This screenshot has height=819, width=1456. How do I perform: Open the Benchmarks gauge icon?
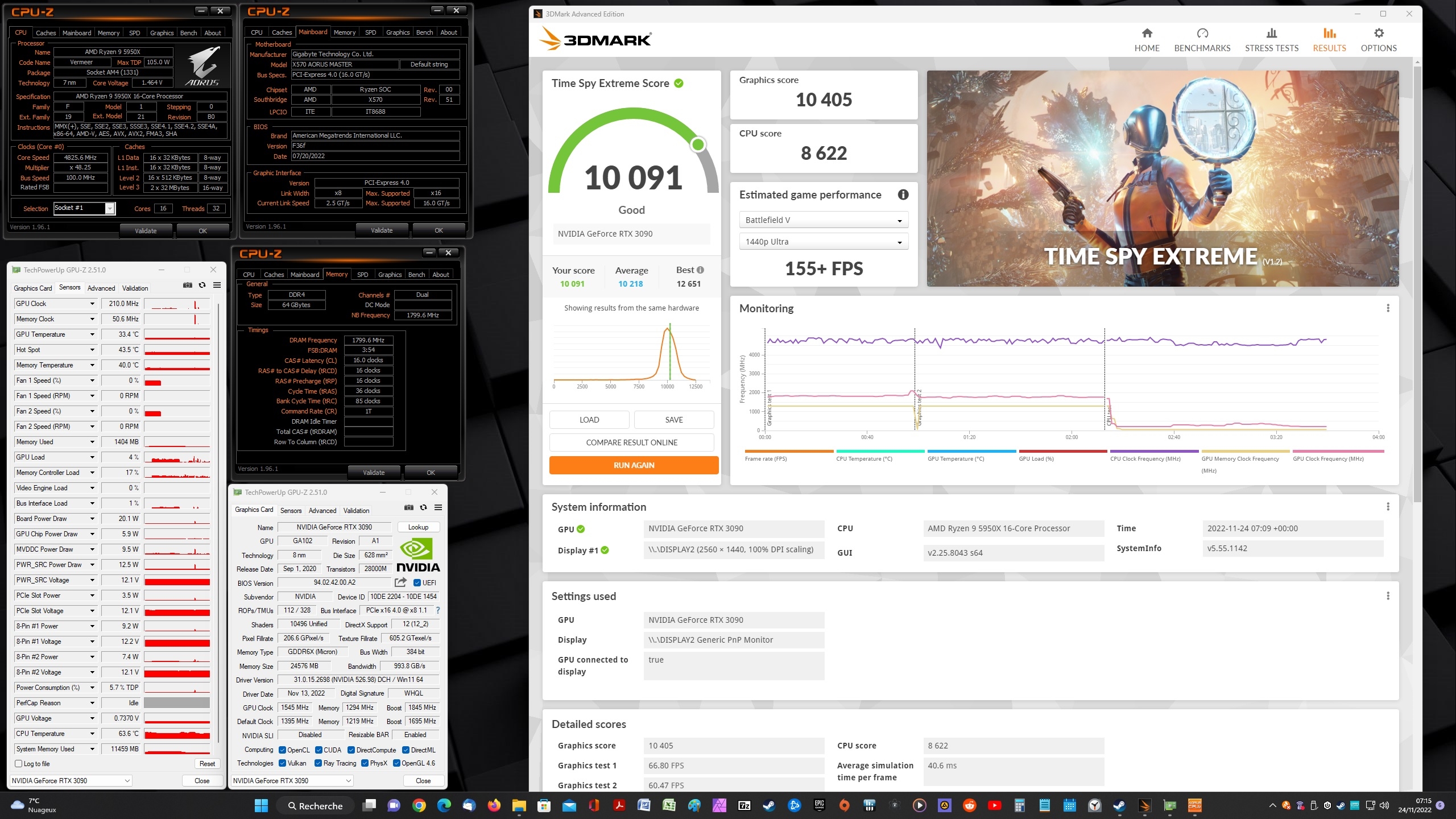(x=1202, y=34)
